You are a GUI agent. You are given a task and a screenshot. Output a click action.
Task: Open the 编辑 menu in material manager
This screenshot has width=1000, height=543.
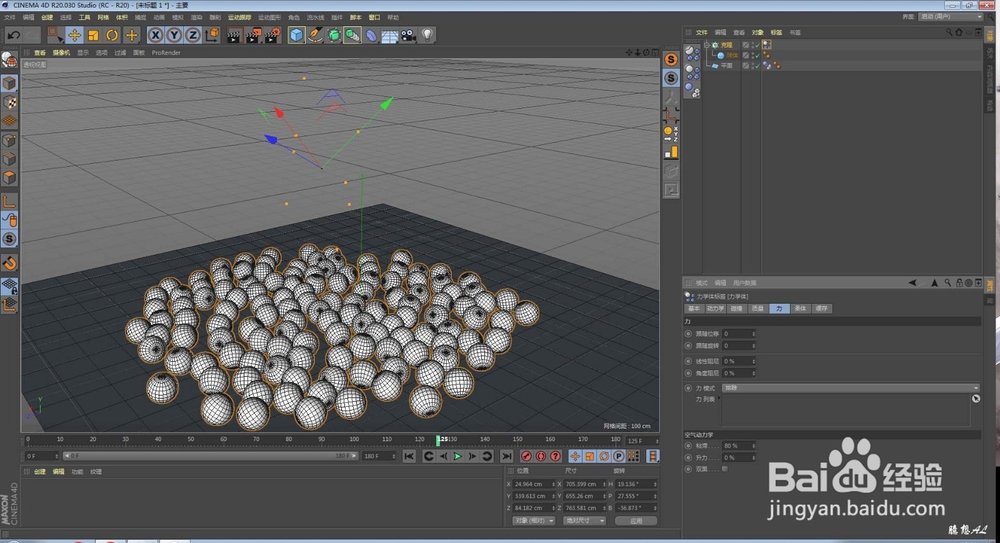(58, 472)
